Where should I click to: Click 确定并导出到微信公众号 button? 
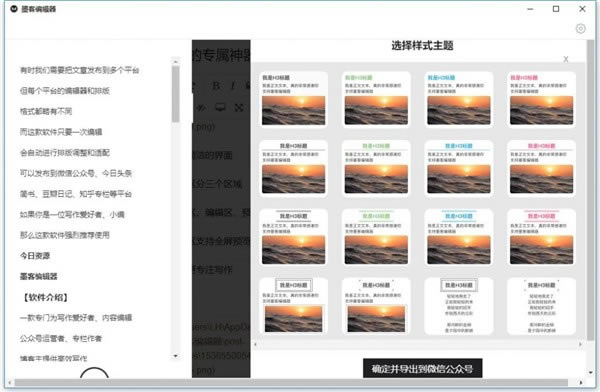tap(422, 368)
